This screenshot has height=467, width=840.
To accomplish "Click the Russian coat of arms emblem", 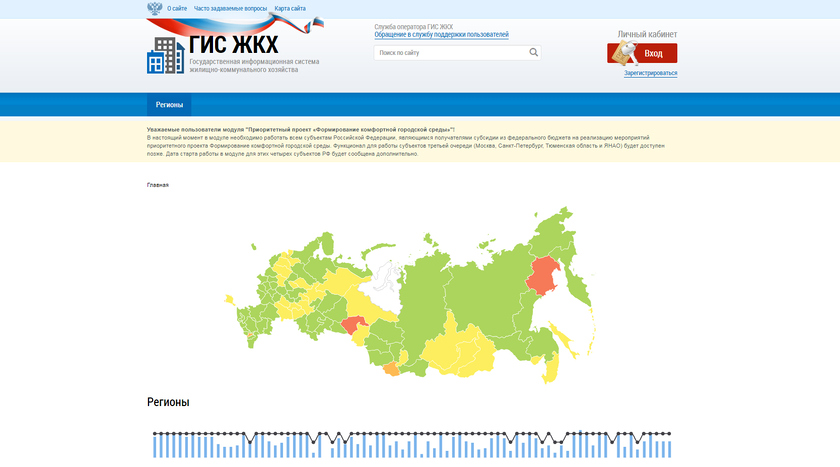I will [x=154, y=8].
